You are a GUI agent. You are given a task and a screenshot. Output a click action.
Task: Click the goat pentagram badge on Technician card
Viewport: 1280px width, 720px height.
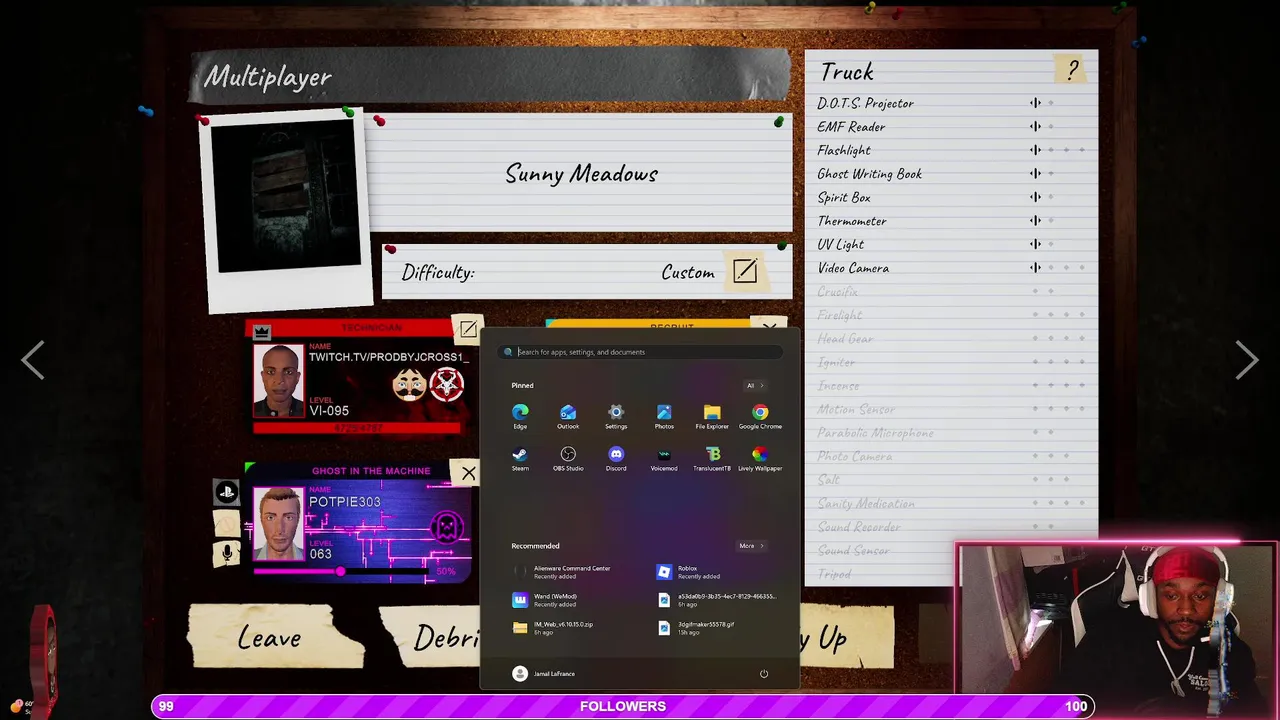[x=447, y=384]
